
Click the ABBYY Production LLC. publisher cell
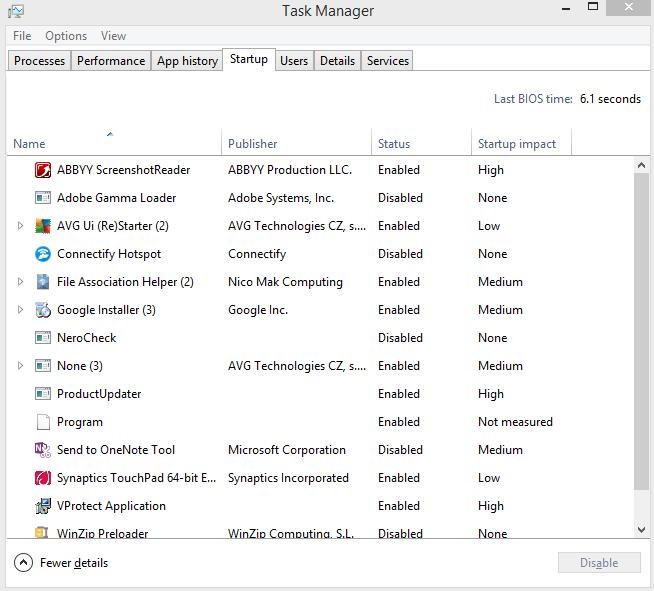tap(290, 170)
